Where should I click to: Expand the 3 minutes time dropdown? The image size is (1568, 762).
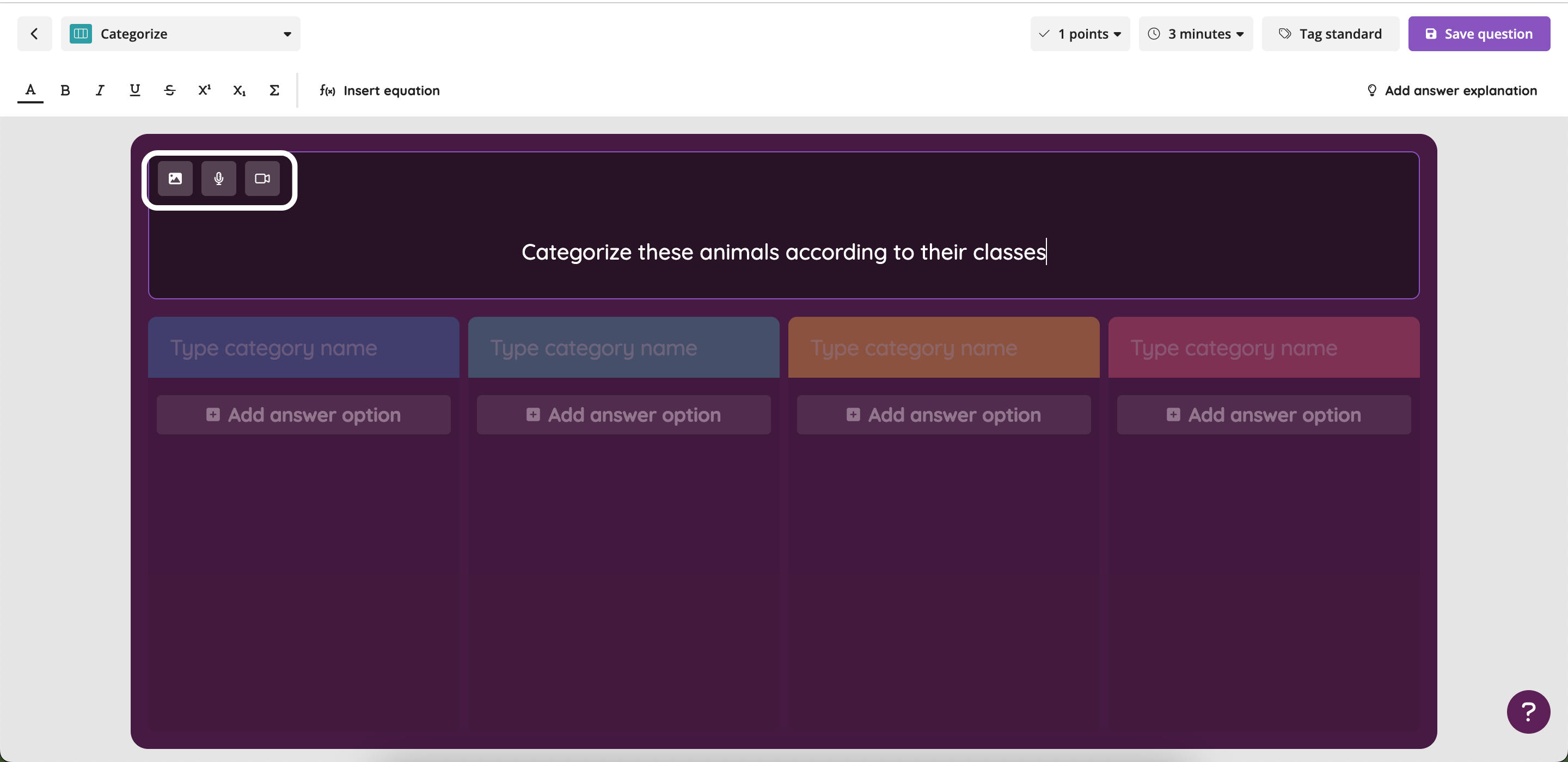1196,34
